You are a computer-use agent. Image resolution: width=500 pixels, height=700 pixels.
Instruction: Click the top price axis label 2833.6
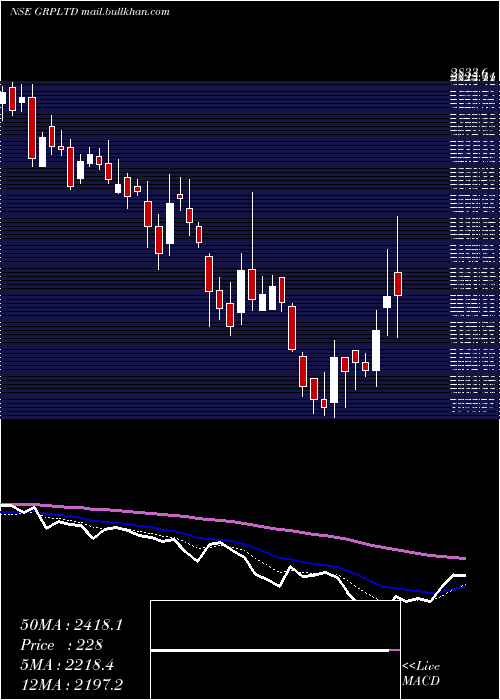coord(472,73)
